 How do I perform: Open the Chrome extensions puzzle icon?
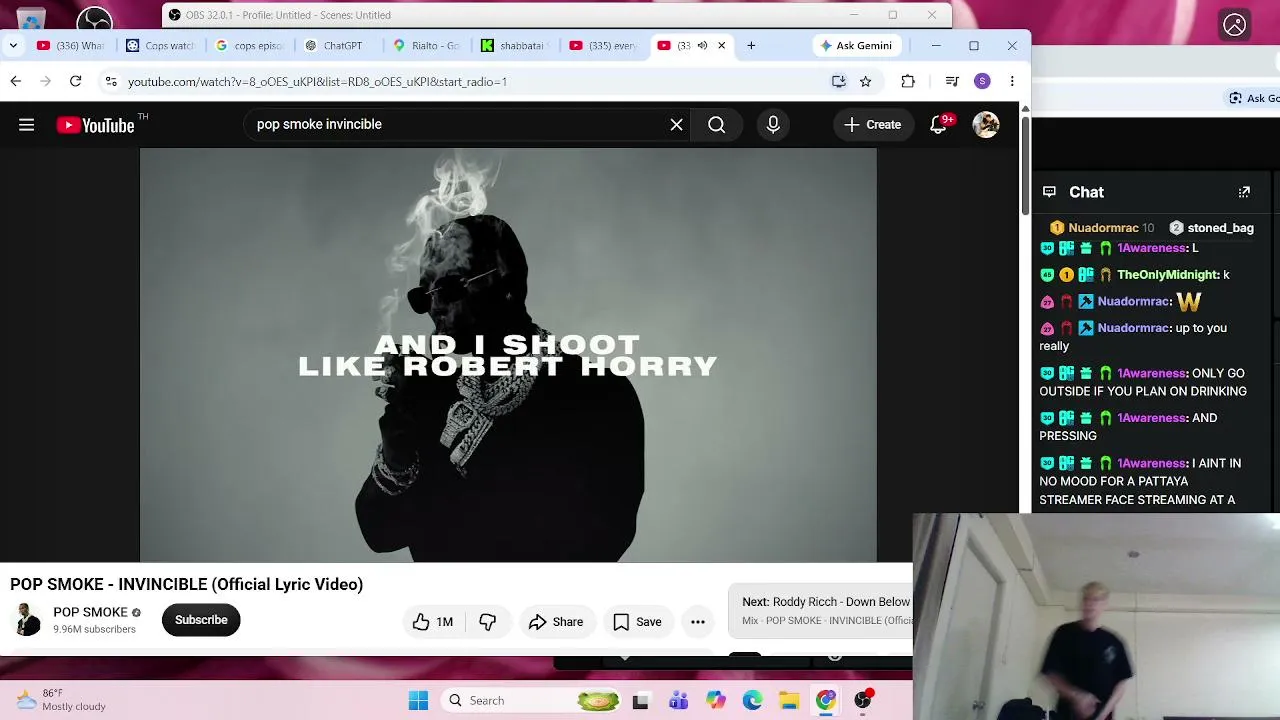point(908,82)
